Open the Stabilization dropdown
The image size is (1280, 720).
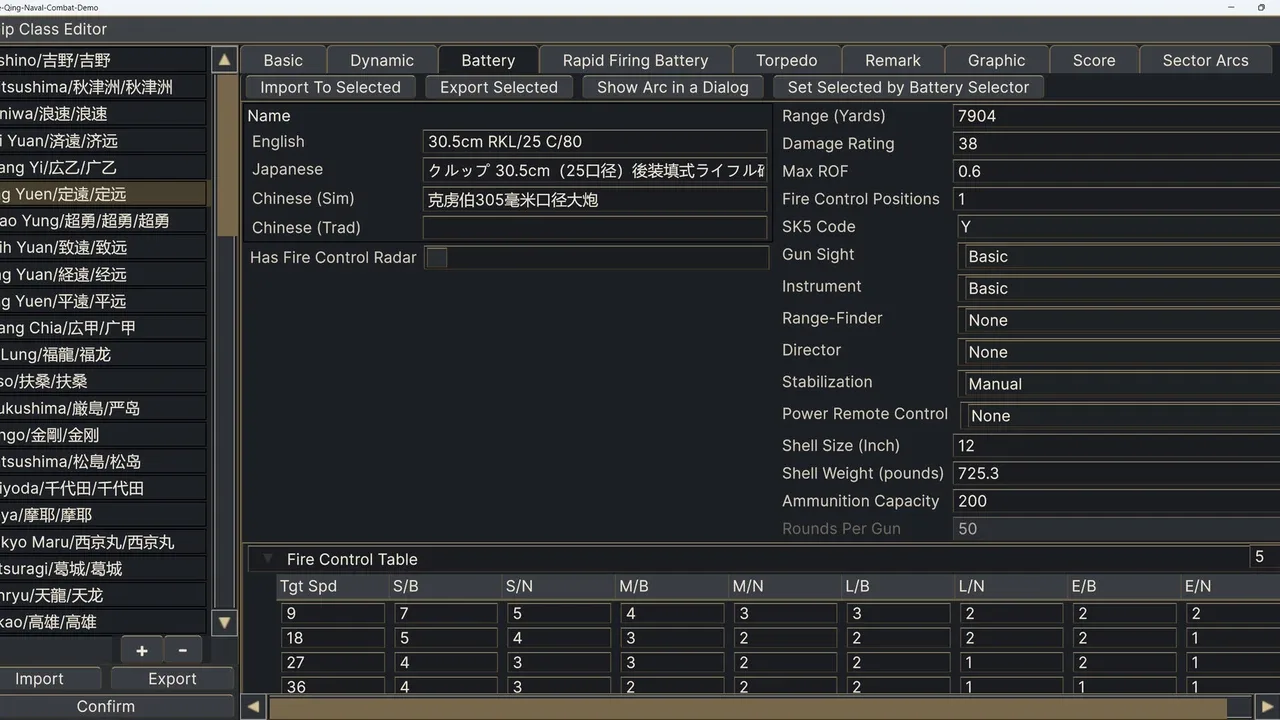pos(1119,385)
